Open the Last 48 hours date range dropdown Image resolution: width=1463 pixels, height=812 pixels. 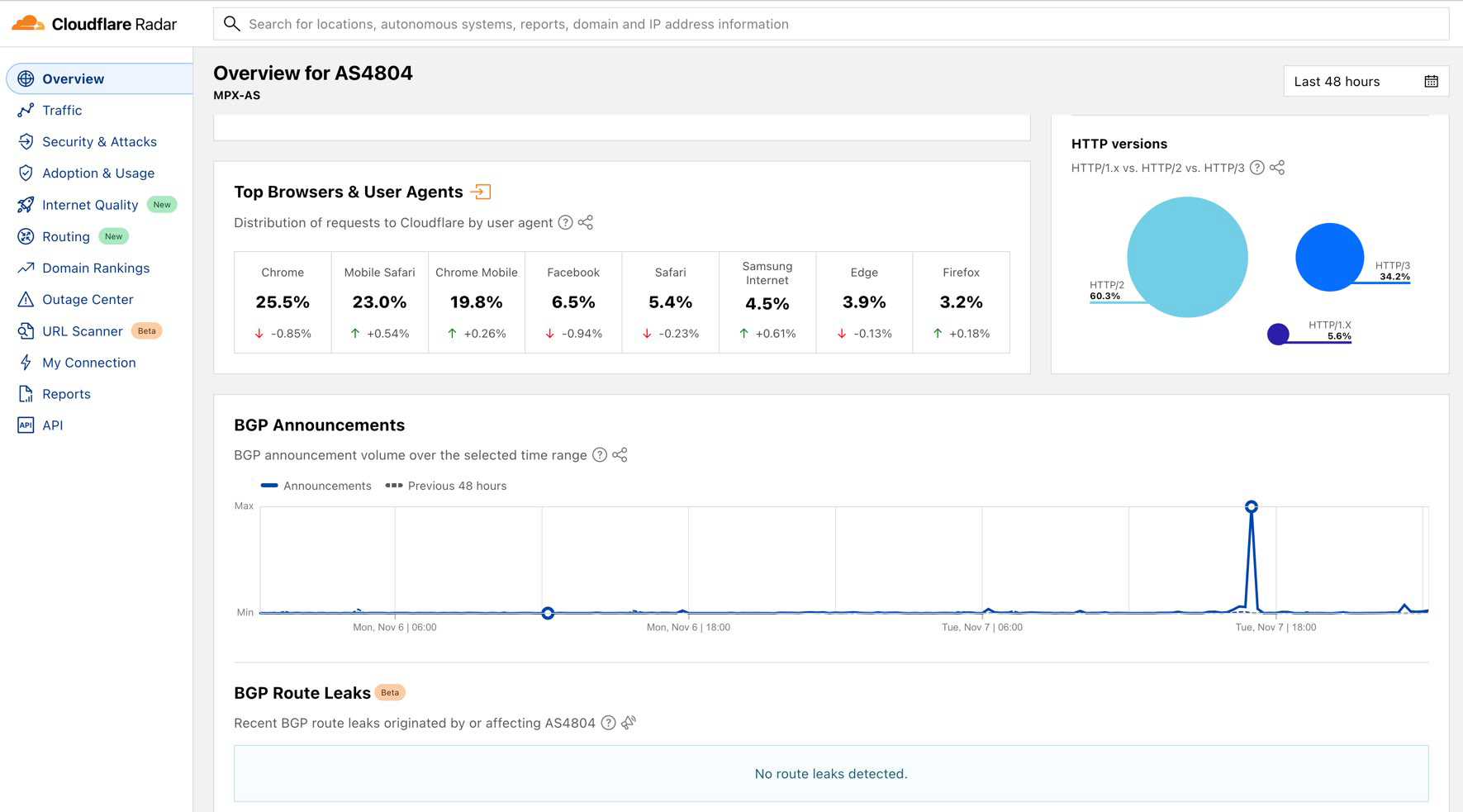tap(1366, 81)
